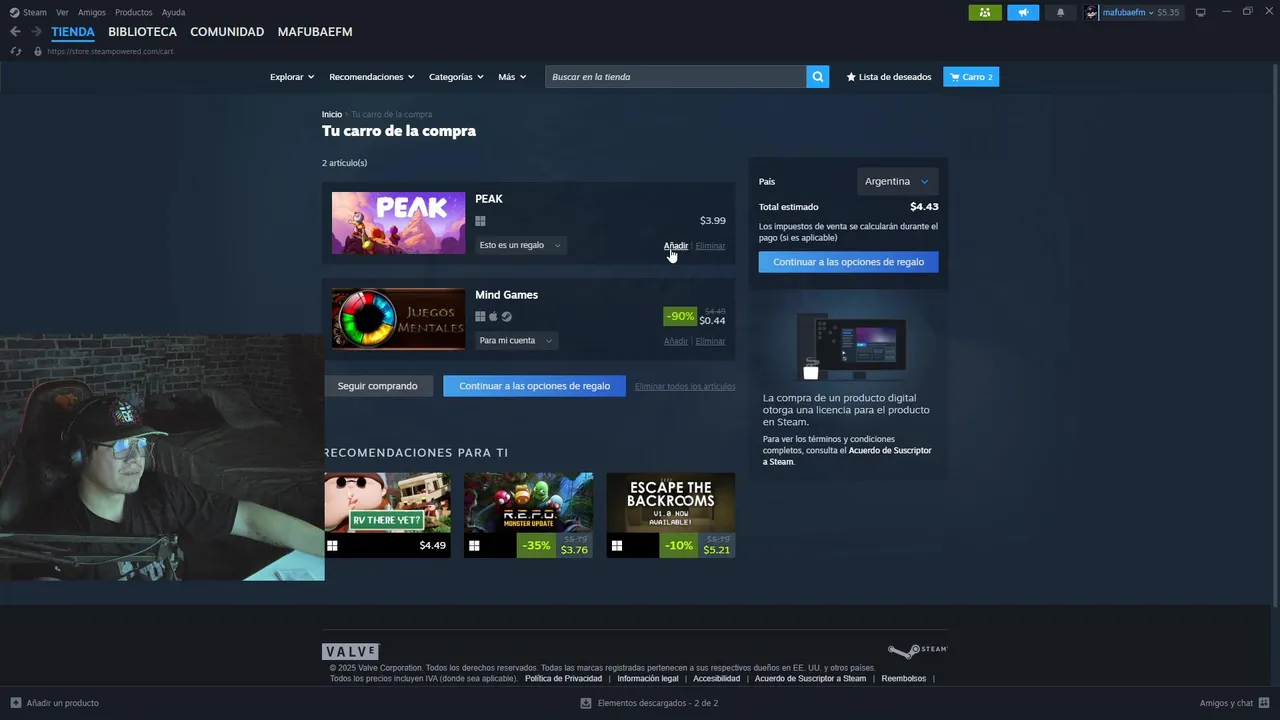Click the Steam logo in the footer

click(917, 651)
